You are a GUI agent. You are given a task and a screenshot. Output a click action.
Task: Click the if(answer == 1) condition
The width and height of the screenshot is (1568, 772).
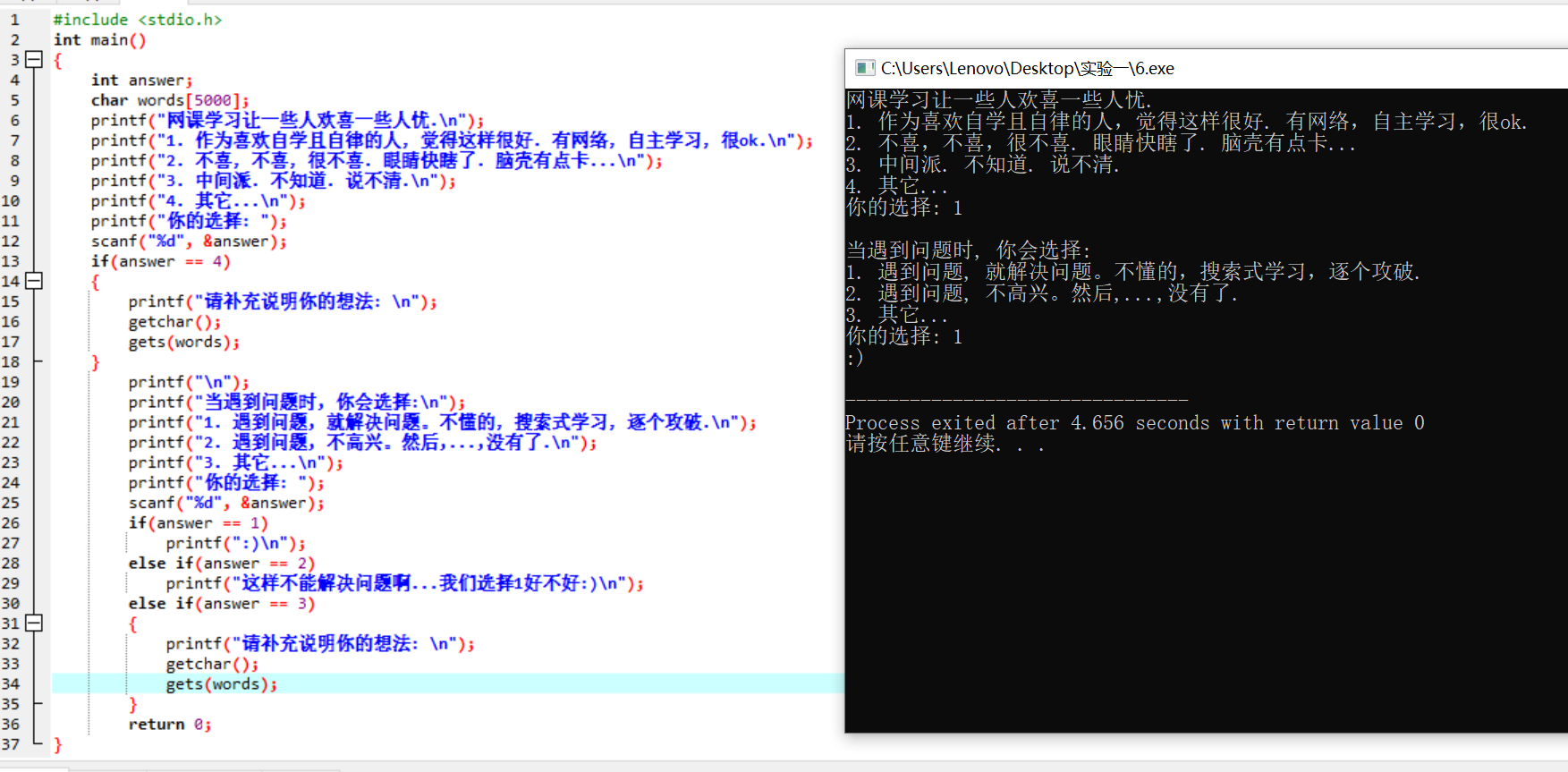tap(199, 522)
